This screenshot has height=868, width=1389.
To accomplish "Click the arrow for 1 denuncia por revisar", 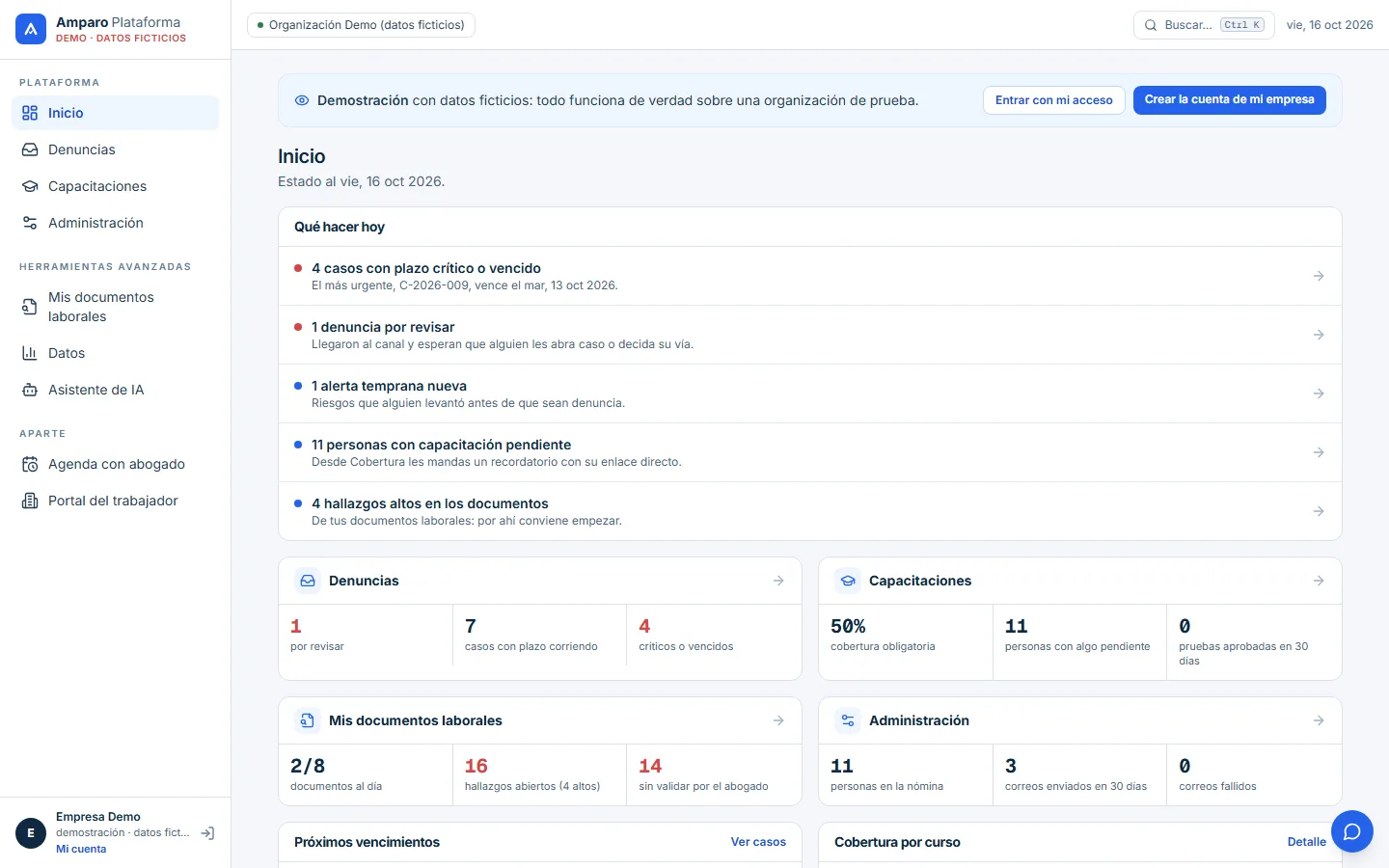I will pyautogui.click(x=1319, y=335).
